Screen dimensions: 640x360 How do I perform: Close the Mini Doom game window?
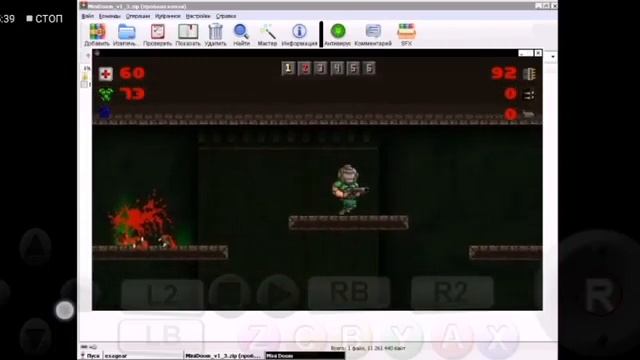[538, 53]
